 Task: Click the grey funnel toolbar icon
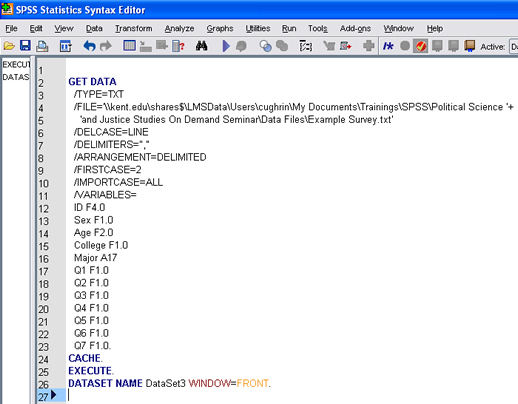point(329,46)
